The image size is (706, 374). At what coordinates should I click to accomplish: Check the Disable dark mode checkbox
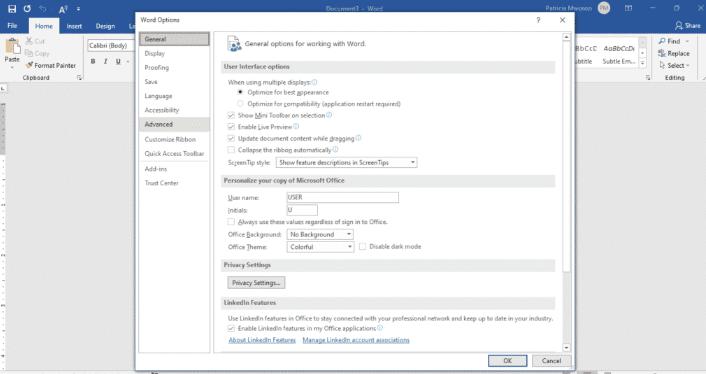tap(362, 247)
